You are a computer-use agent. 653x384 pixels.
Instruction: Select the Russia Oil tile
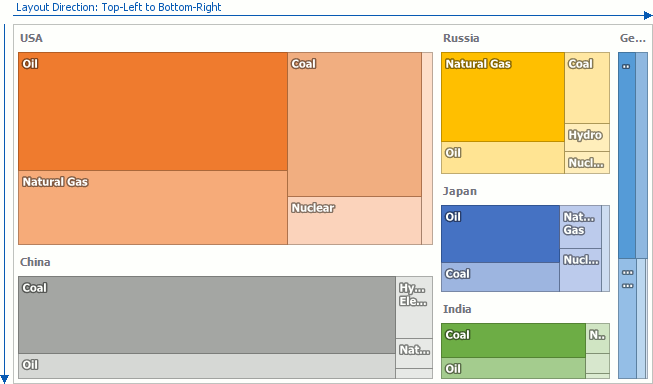(503, 158)
